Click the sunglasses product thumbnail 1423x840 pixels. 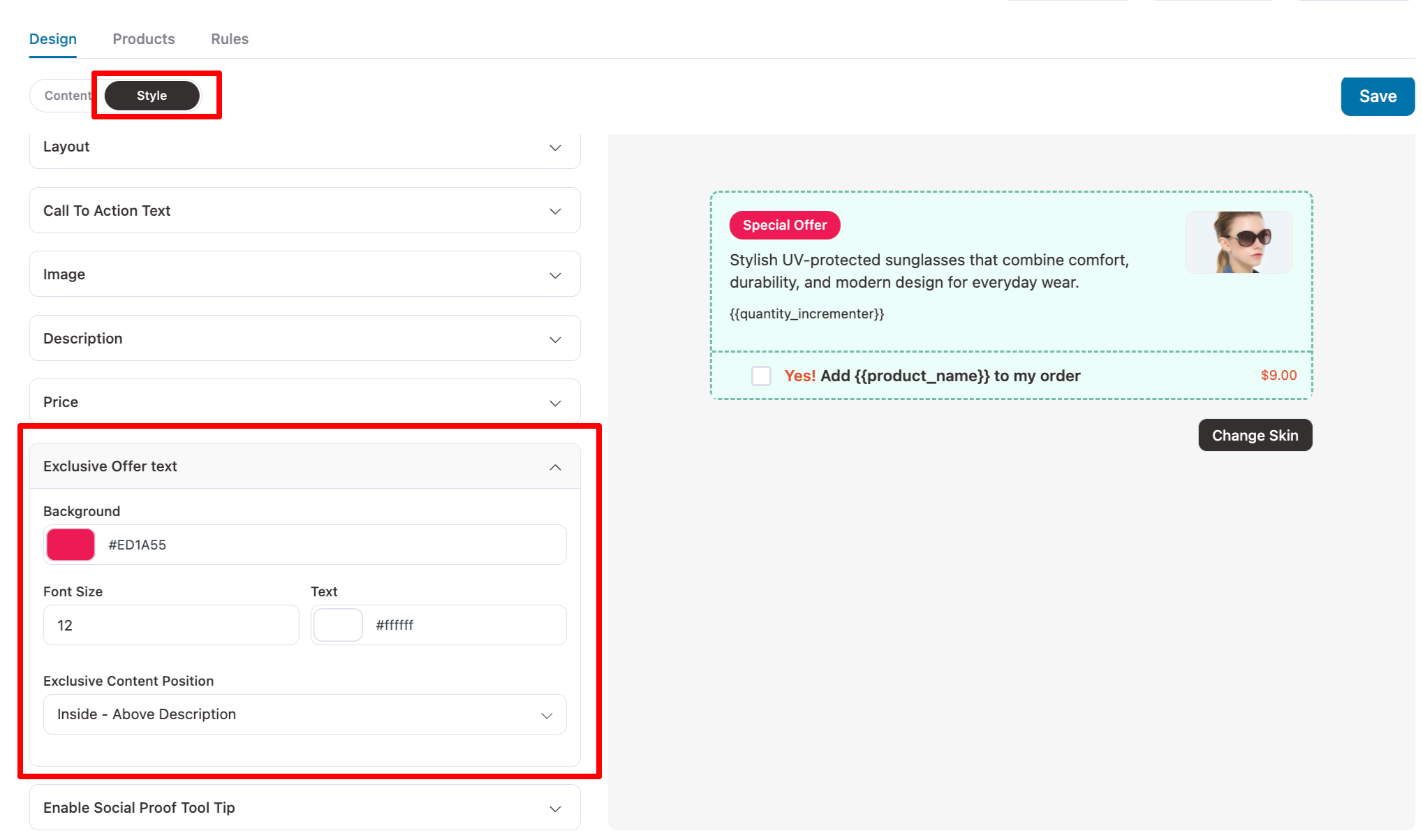tap(1239, 242)
